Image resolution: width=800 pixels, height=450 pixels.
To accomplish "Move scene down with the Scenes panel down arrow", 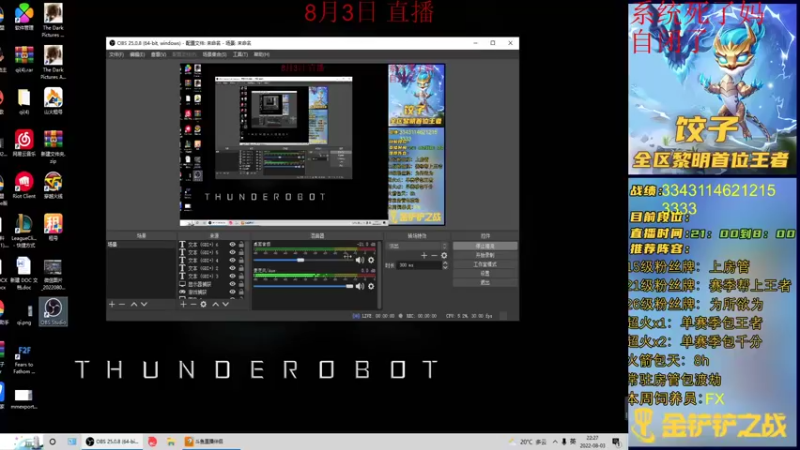I will coord(144,304).
